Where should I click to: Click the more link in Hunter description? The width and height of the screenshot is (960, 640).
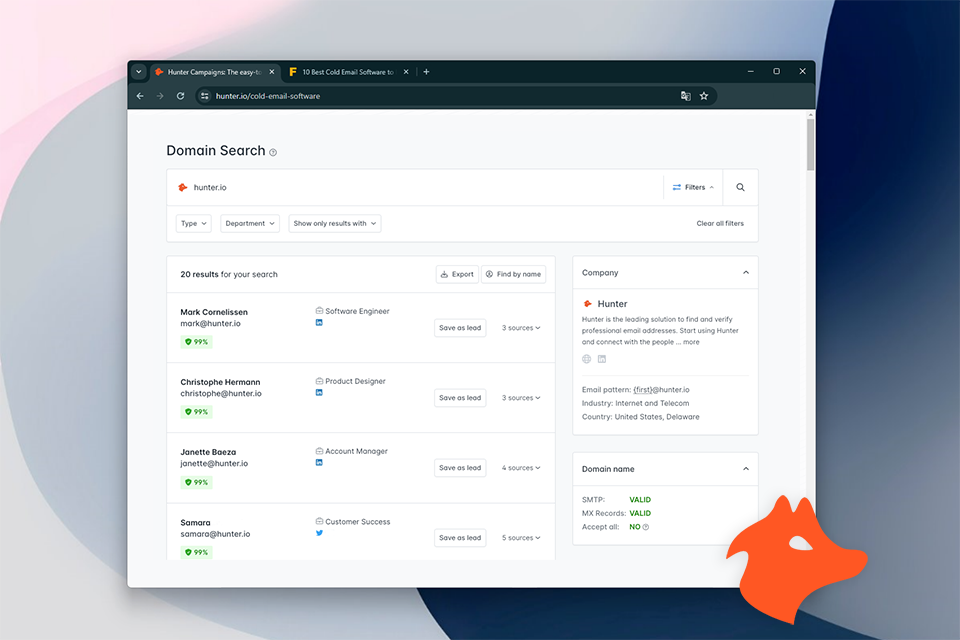pos(691,342)
